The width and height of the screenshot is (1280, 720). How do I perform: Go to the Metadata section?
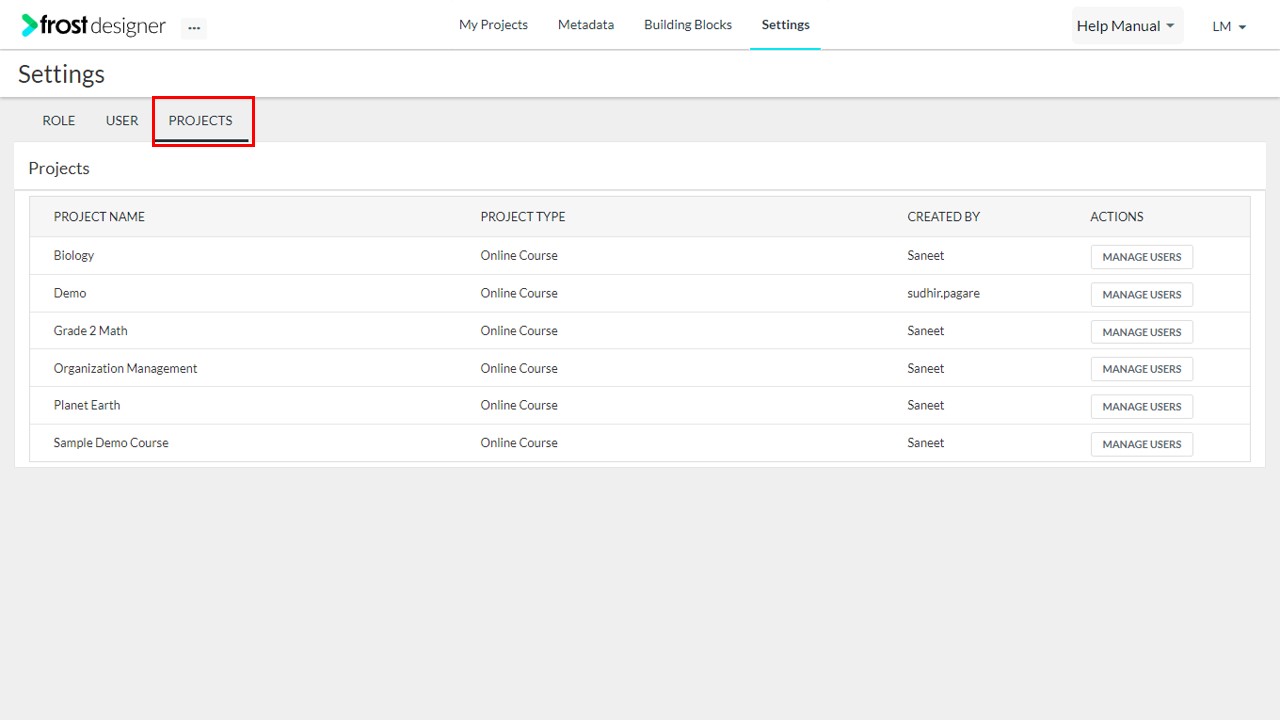click(x=586, y=25)
